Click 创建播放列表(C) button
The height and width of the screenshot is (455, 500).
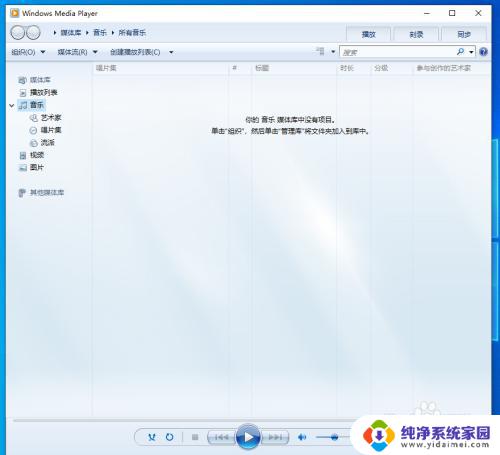click(135, 52)
